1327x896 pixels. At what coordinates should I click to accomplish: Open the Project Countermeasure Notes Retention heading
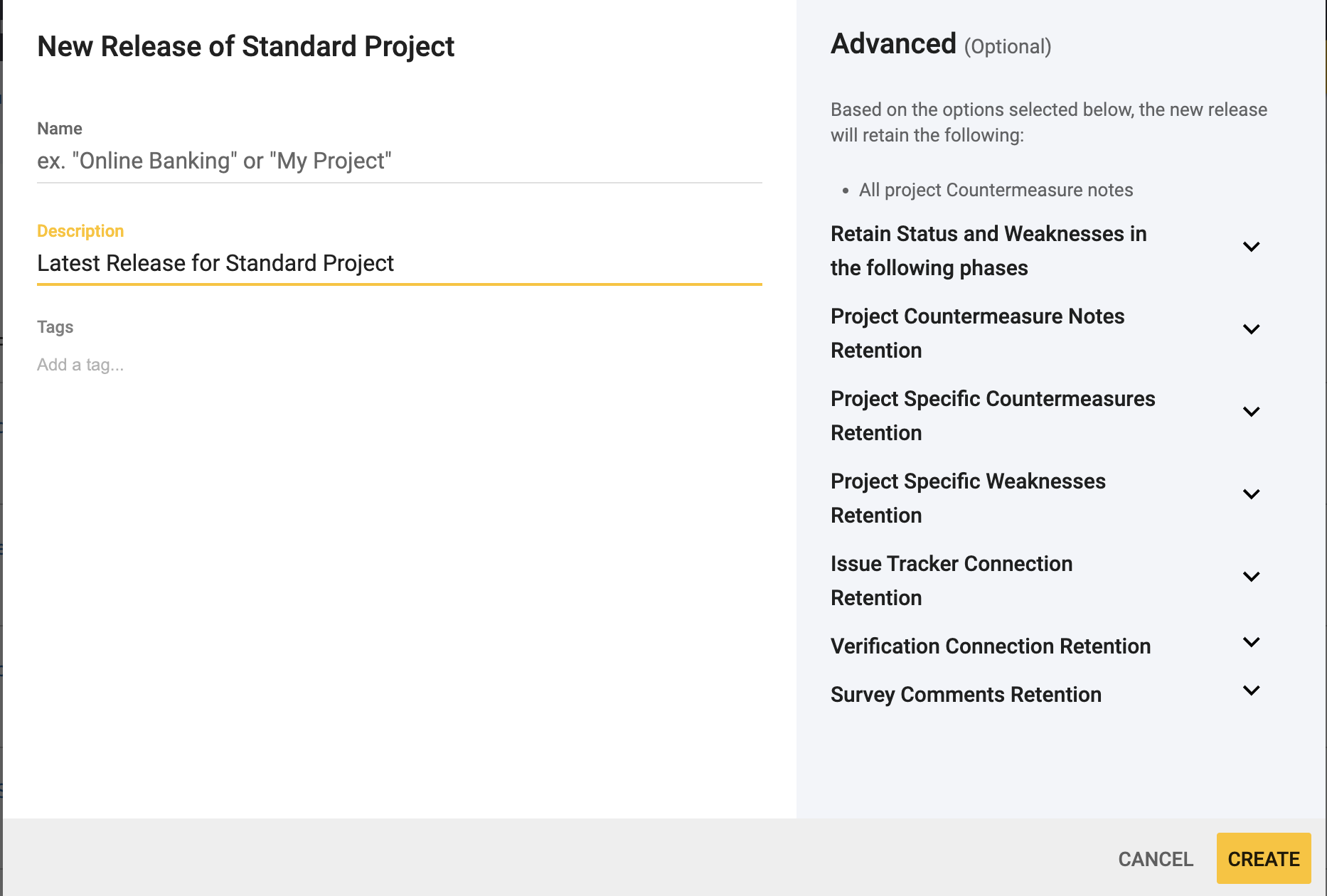977,334
